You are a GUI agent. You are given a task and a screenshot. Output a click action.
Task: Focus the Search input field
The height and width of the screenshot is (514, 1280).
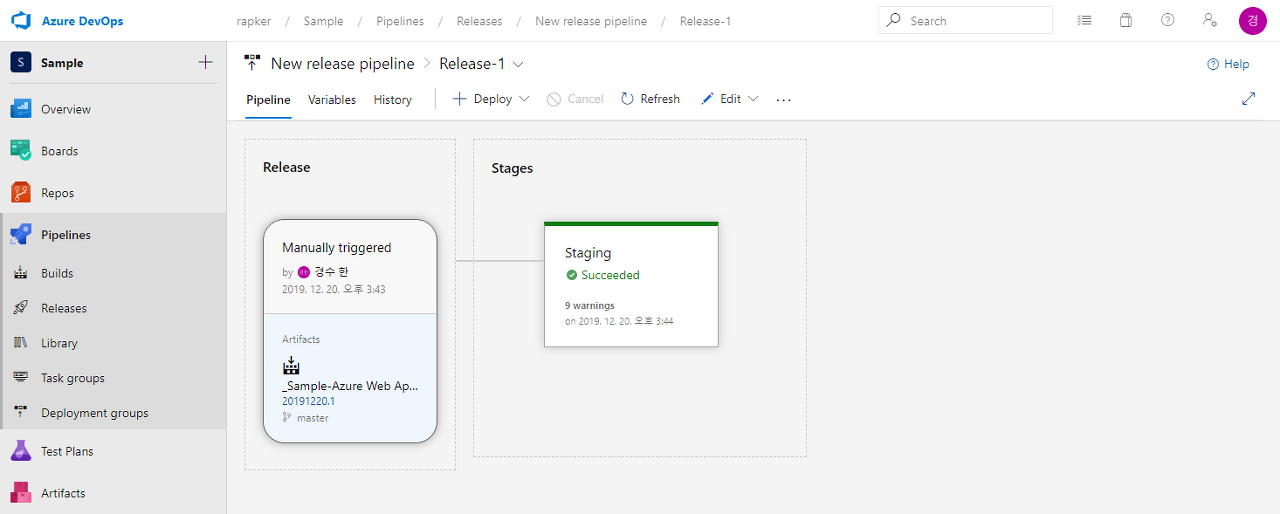pyautogui.click(x=965, y=20)
